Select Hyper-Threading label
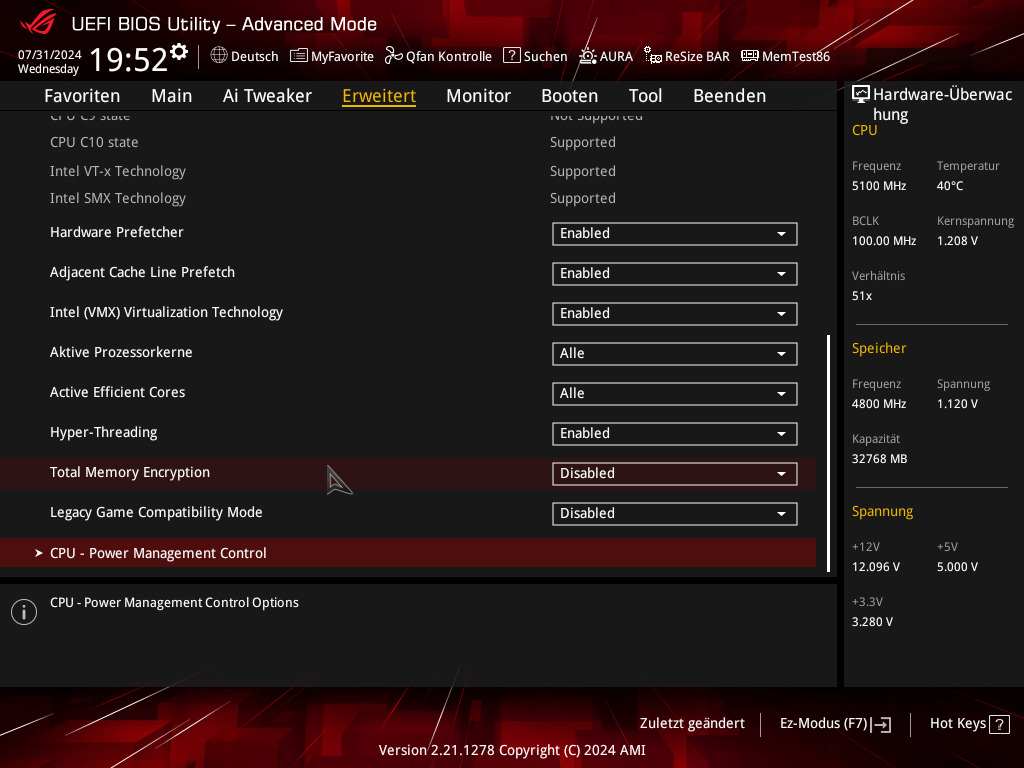The height and width of the screenshot is (768, 1024). click(x=104, y=432)
